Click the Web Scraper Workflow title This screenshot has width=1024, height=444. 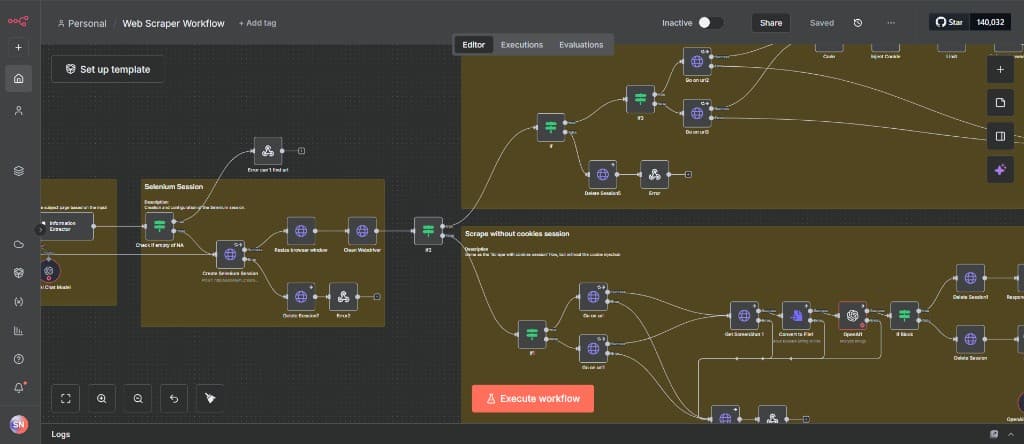point(174,24)
